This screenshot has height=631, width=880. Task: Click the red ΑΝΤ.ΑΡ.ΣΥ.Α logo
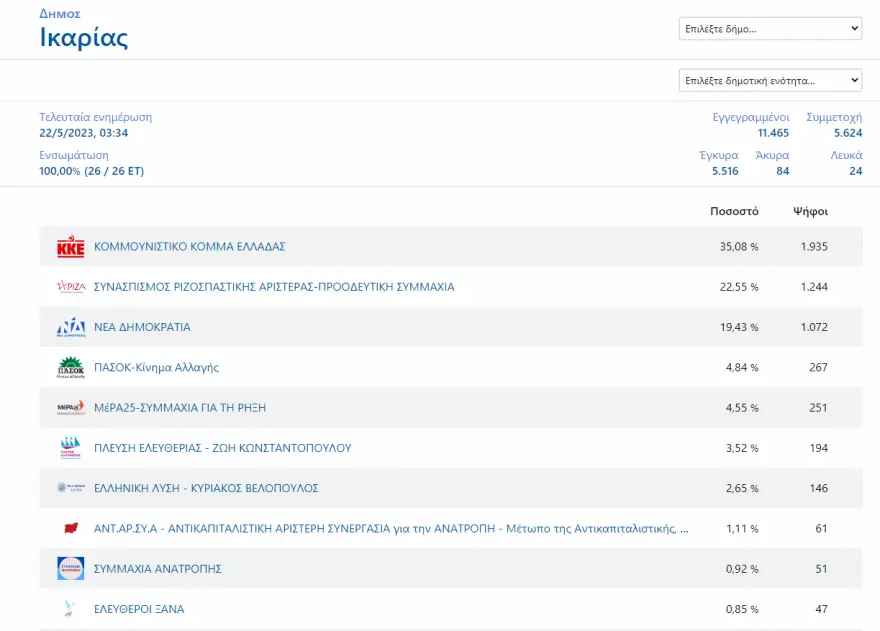[71, 528]
